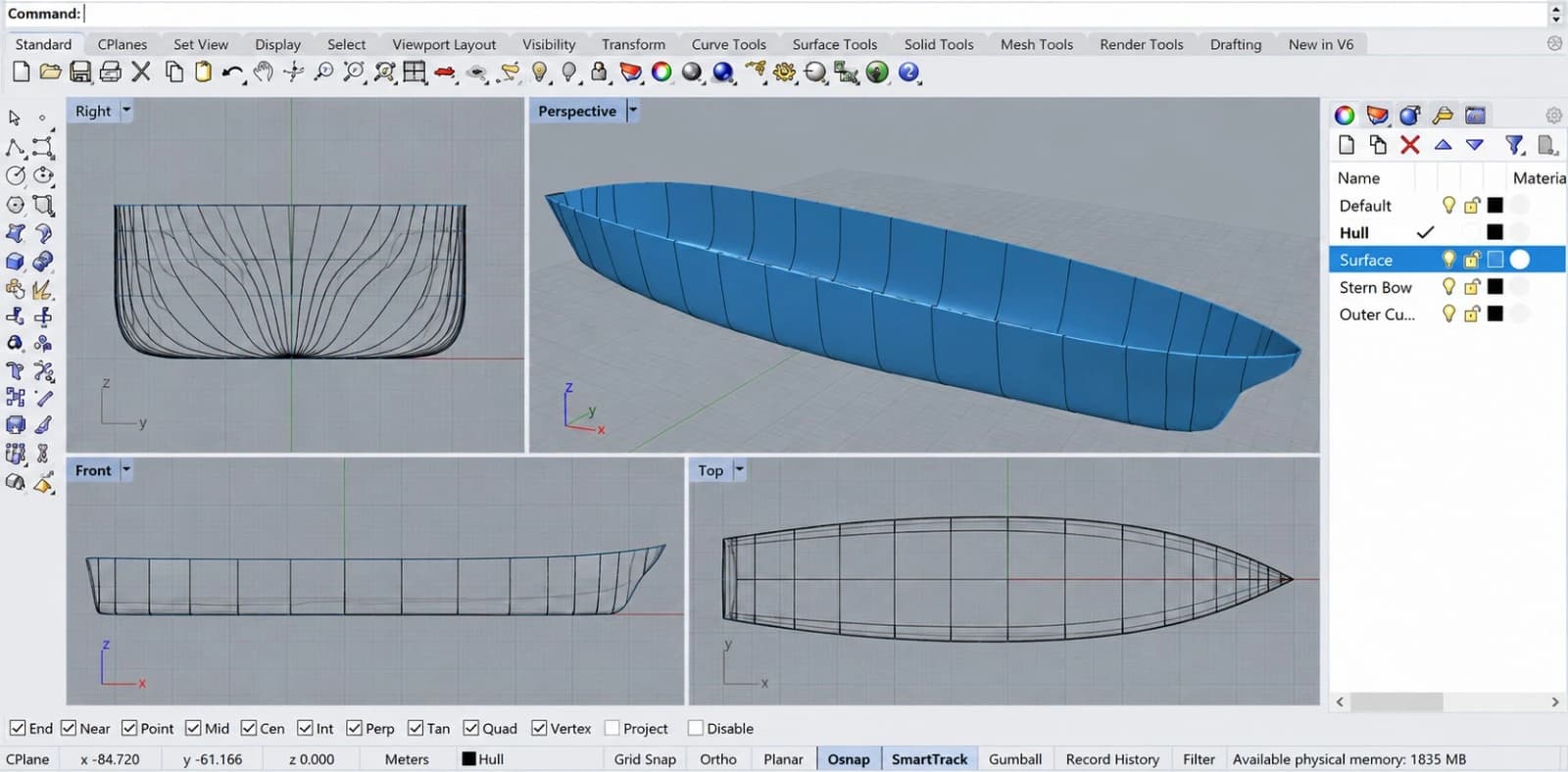Select the solid Box tool in left sidebar
Screen dimensions: 1568x772
tap(15, 262)
